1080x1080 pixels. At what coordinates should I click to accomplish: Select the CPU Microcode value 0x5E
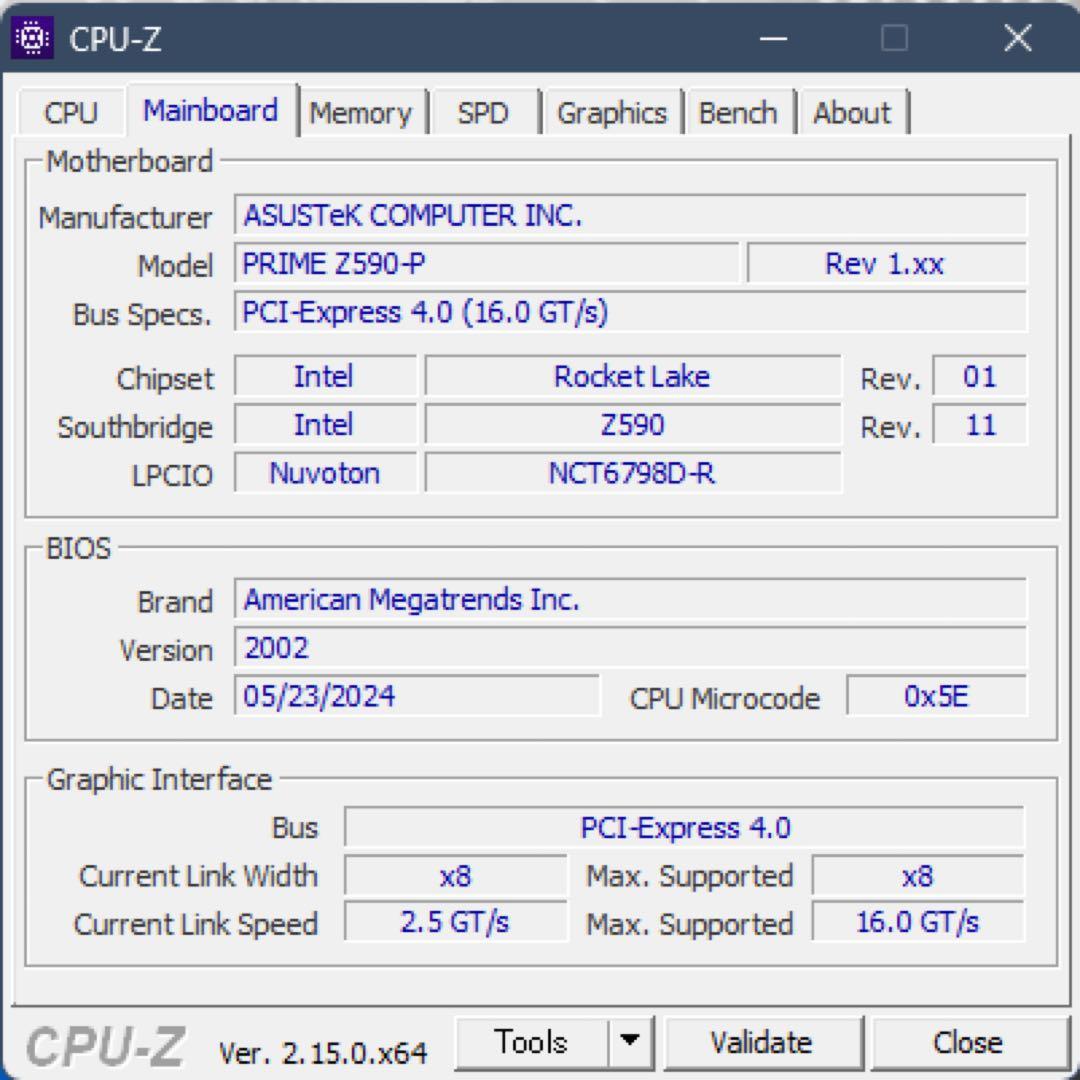[936, 696]
